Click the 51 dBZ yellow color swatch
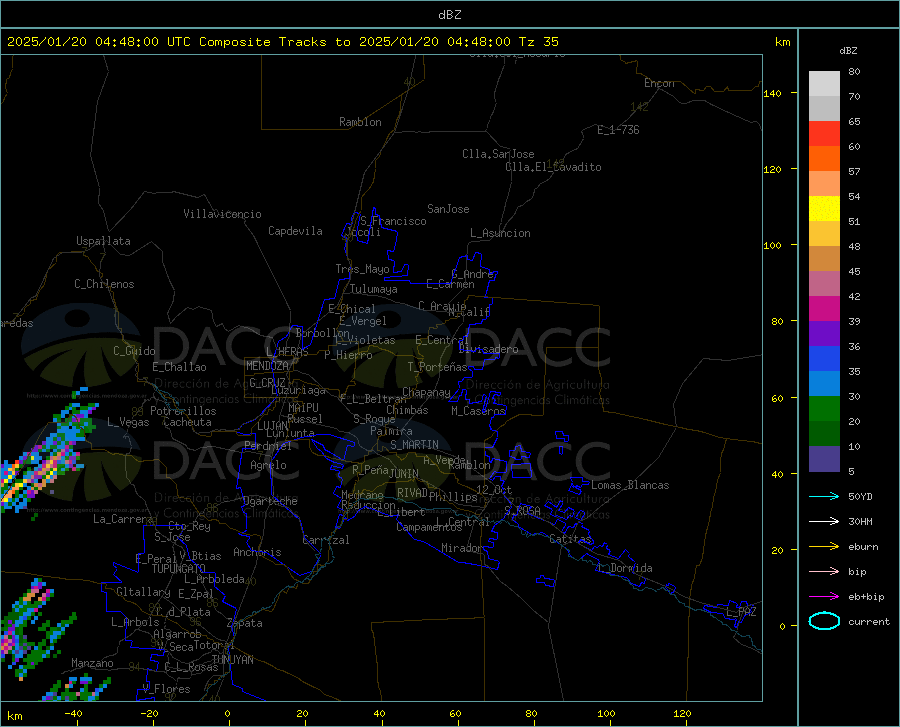 pyautogui.click(x=824, y=208)
